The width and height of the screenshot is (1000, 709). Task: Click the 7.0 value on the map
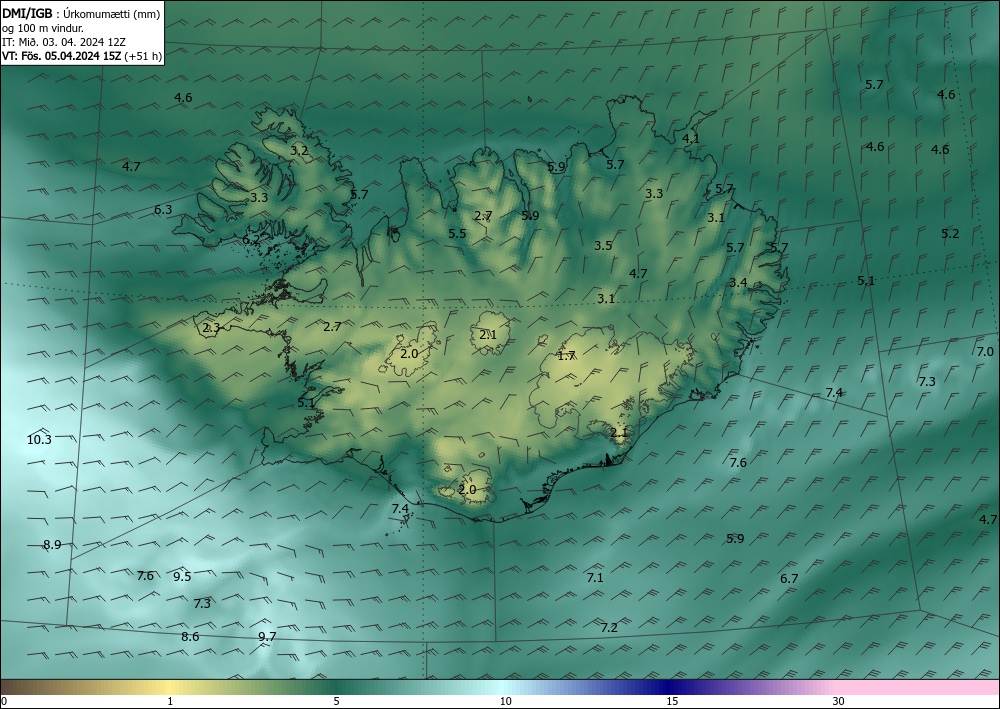point(985,352)
